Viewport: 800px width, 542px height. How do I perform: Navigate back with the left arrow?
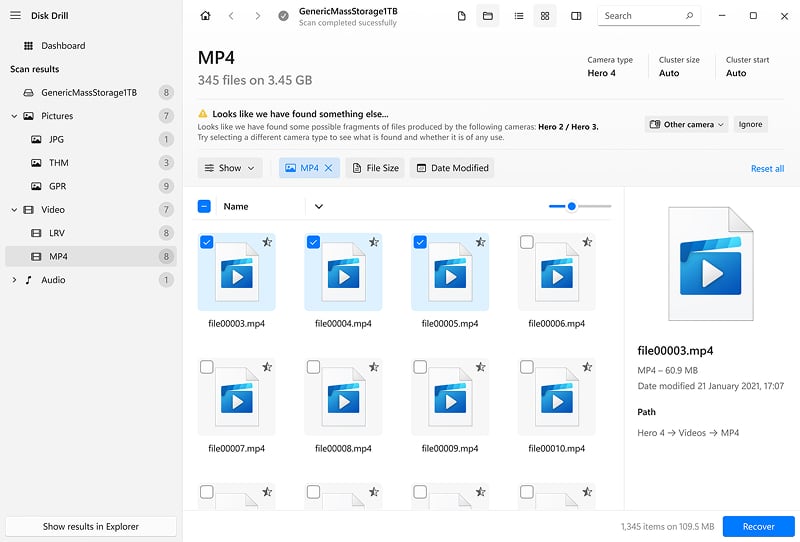[231, 16]
